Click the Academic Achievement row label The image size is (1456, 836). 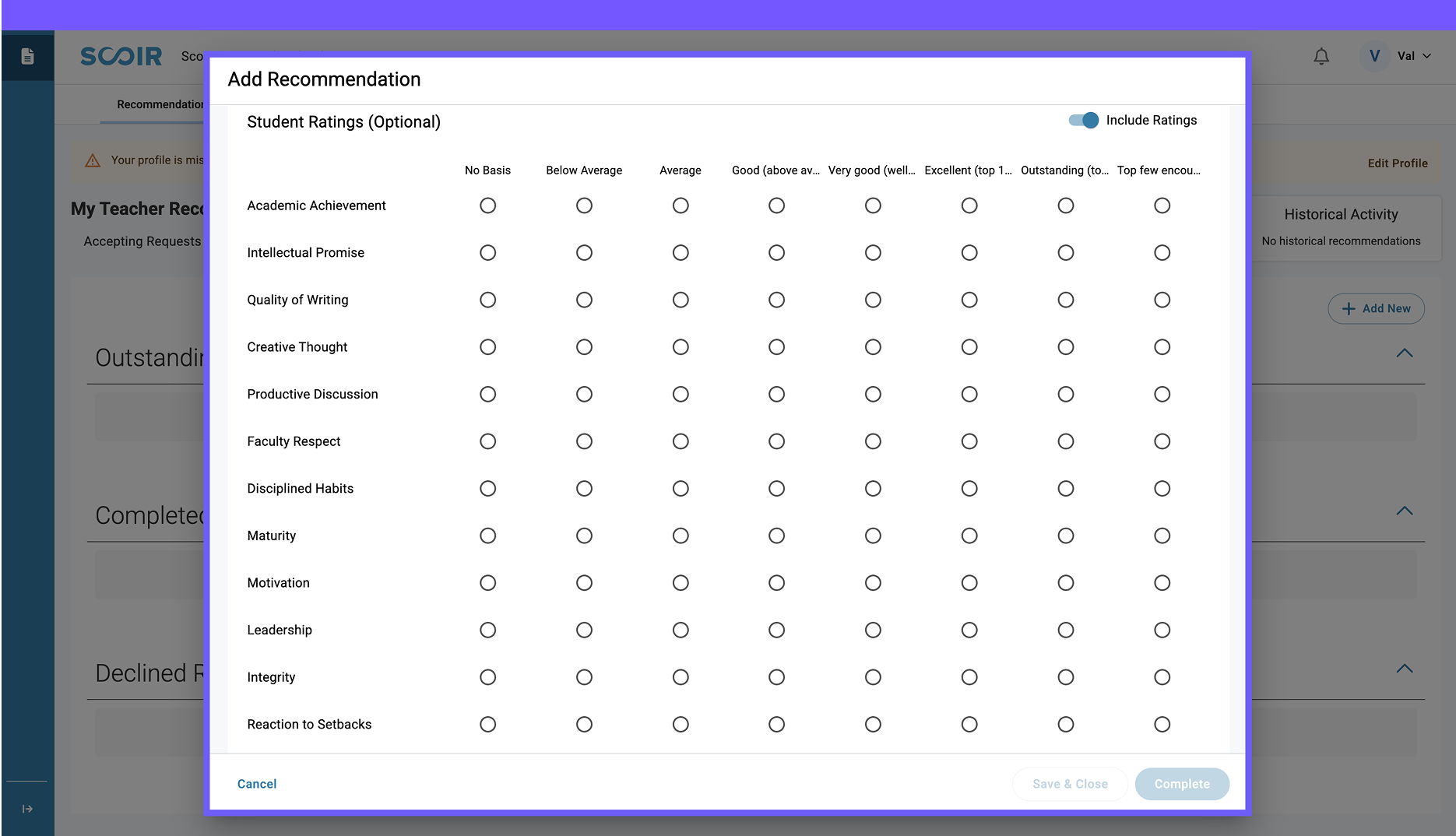point(316,205)
